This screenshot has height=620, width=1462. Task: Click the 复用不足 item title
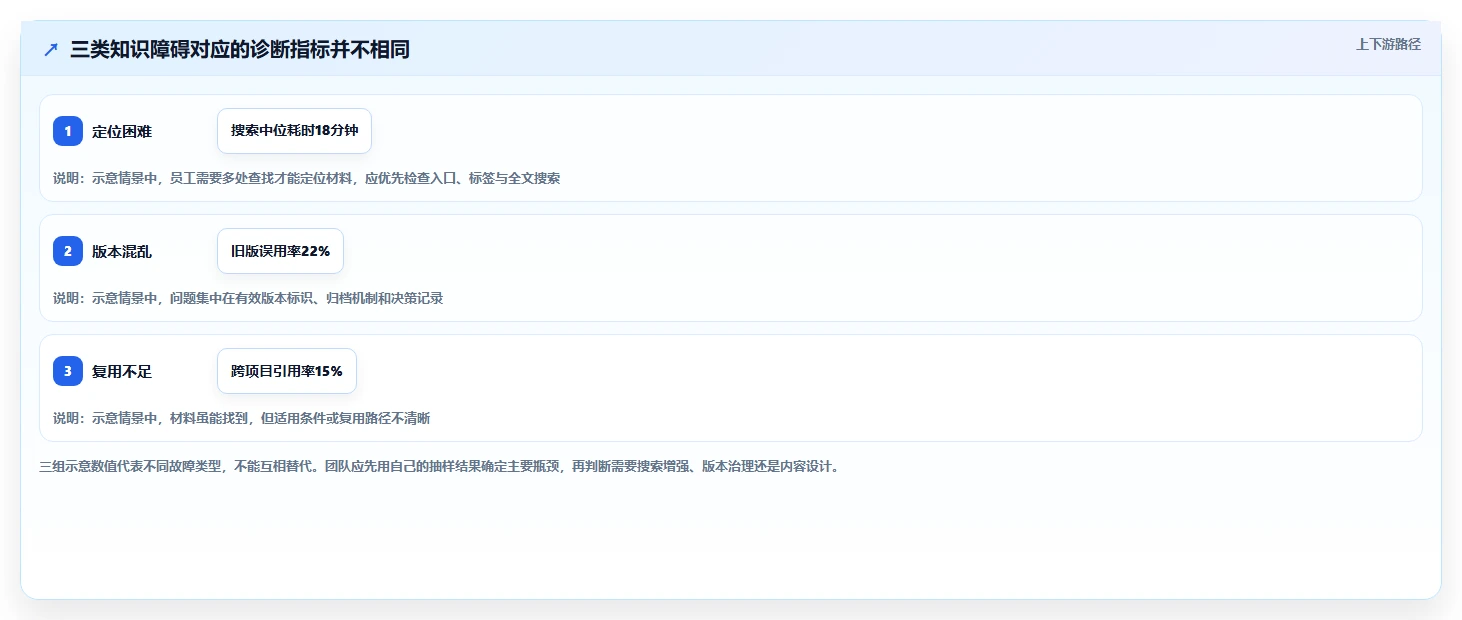(122, 371)
